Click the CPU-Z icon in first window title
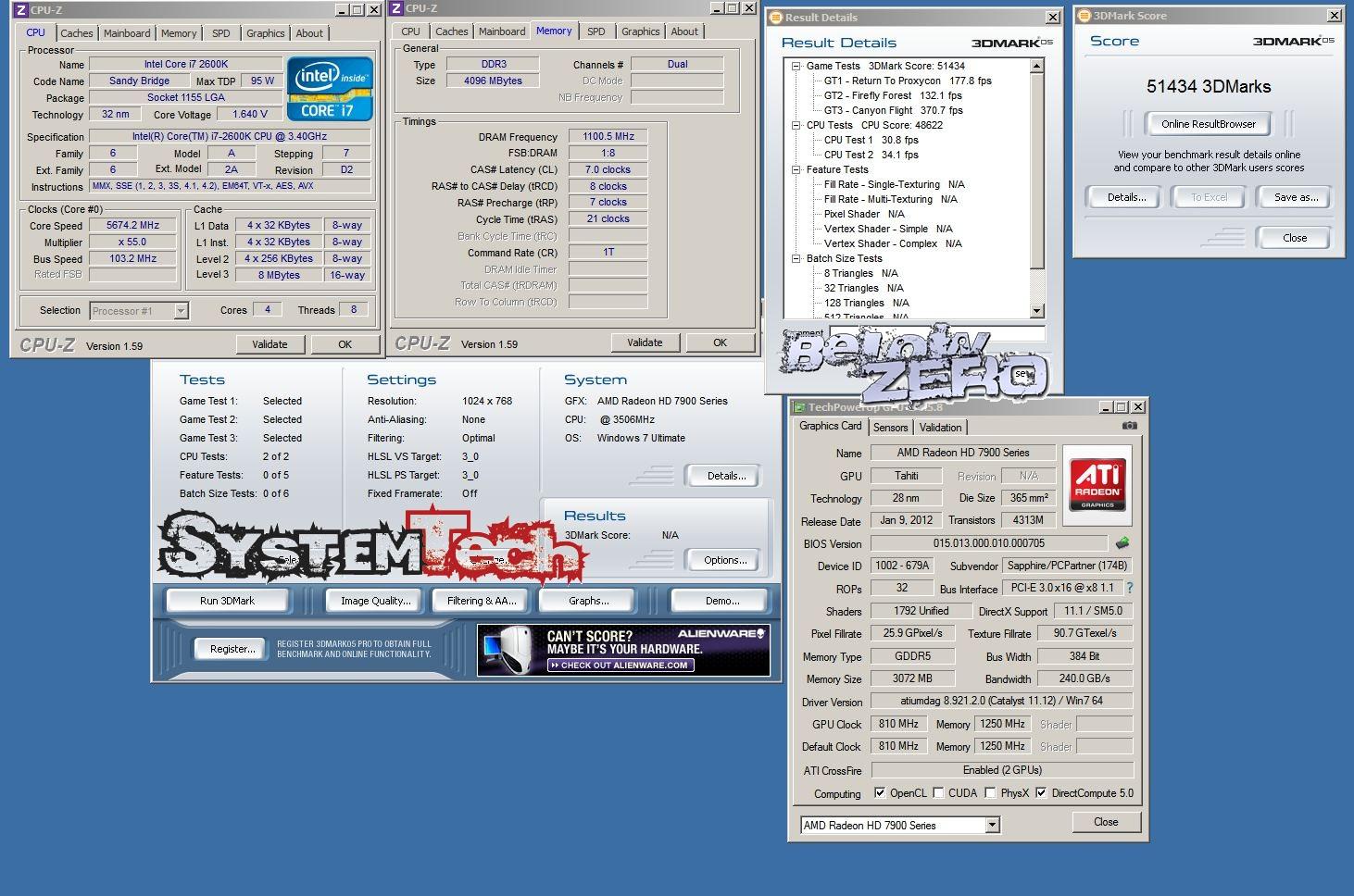 click(20, 9)
